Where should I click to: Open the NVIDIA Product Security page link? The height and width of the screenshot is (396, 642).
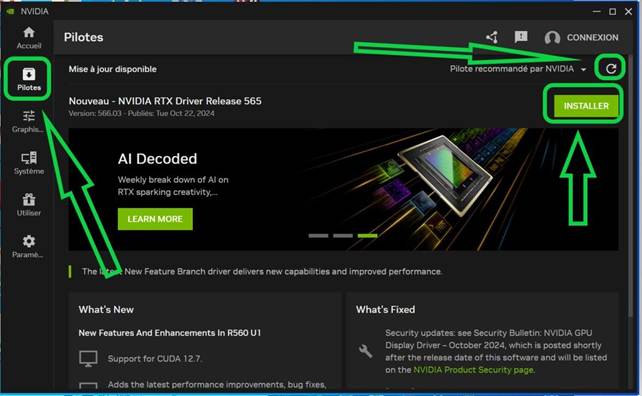click(x=473, y=370)
